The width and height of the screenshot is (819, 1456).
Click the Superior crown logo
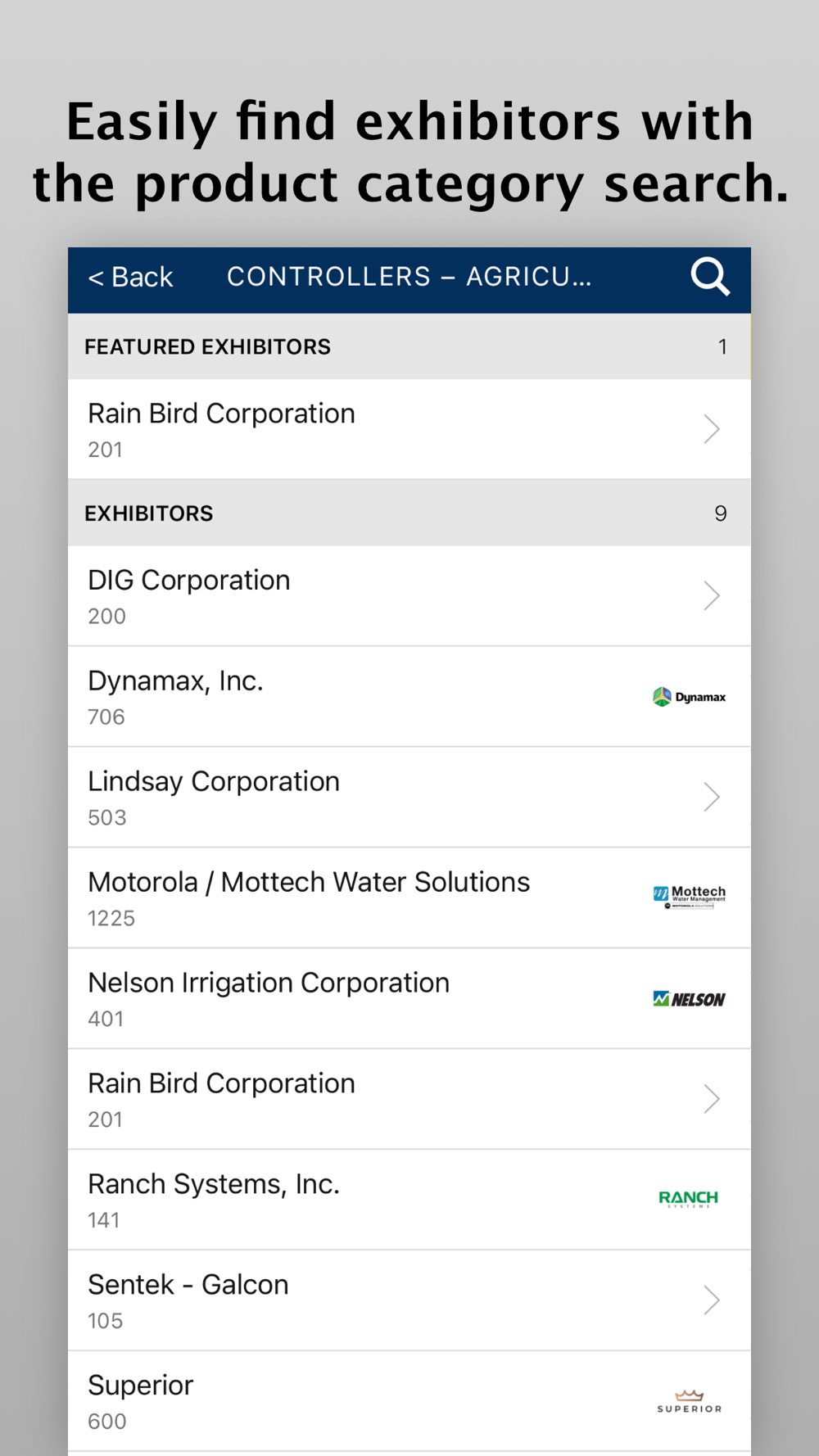(689, 1401)
